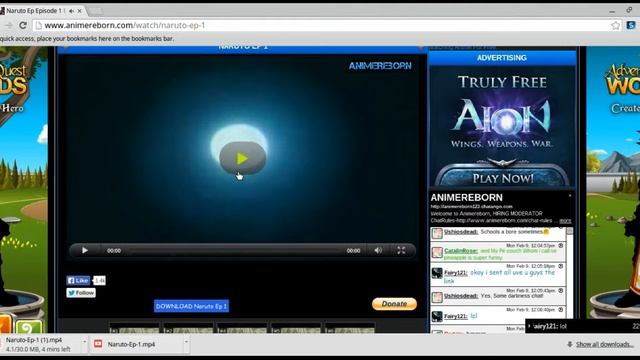The image size is (640, 360).
Task: Click the yellow Donate button
Action: point(394,304)
